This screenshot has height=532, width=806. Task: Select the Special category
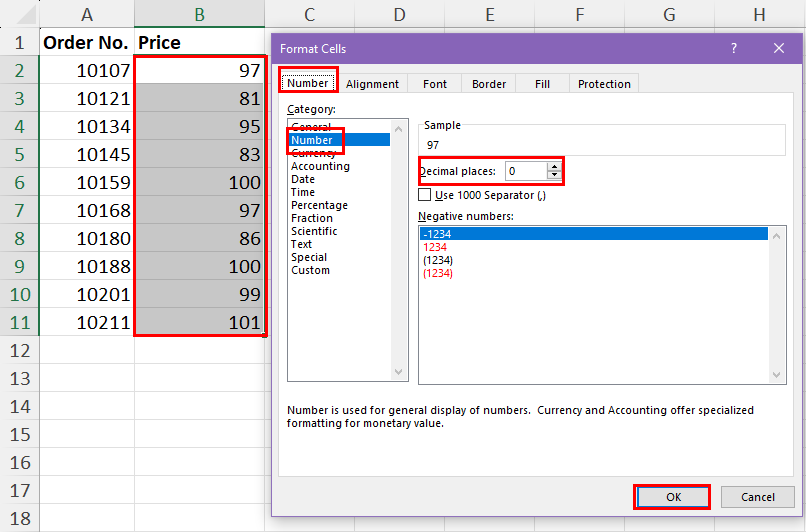click(339, 257)
